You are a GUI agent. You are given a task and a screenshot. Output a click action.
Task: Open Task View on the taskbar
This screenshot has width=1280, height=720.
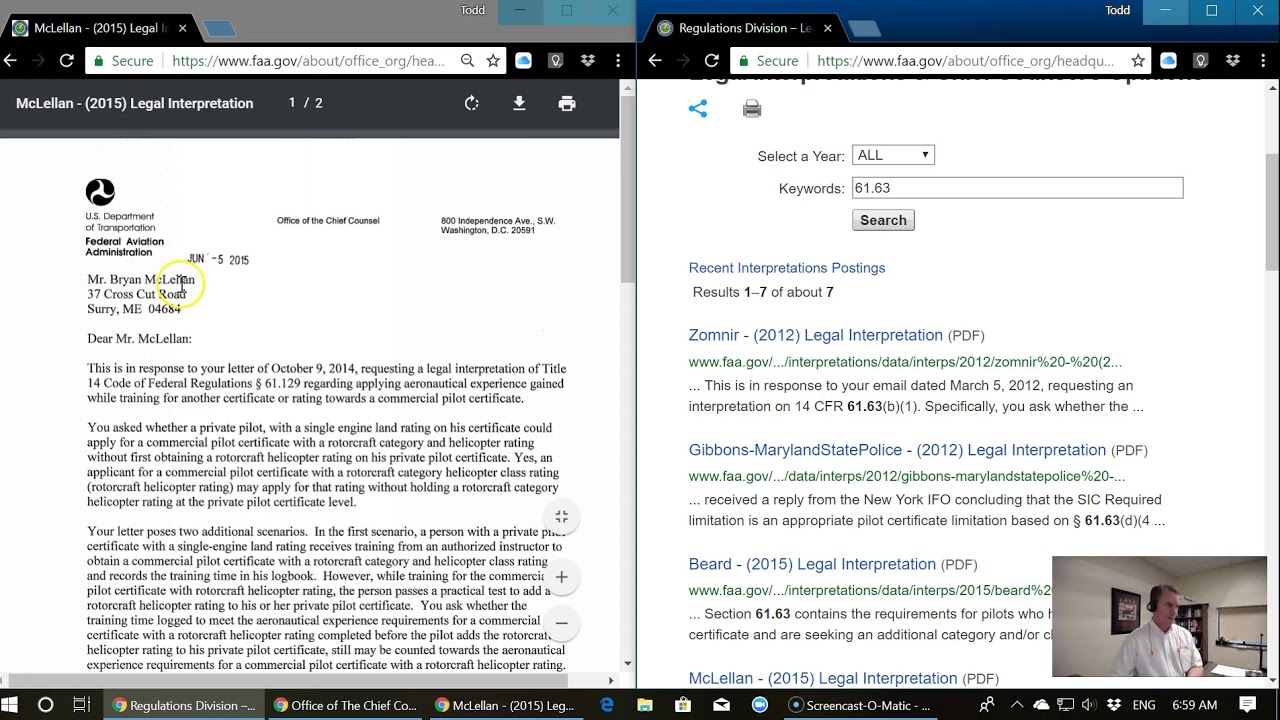82,705
